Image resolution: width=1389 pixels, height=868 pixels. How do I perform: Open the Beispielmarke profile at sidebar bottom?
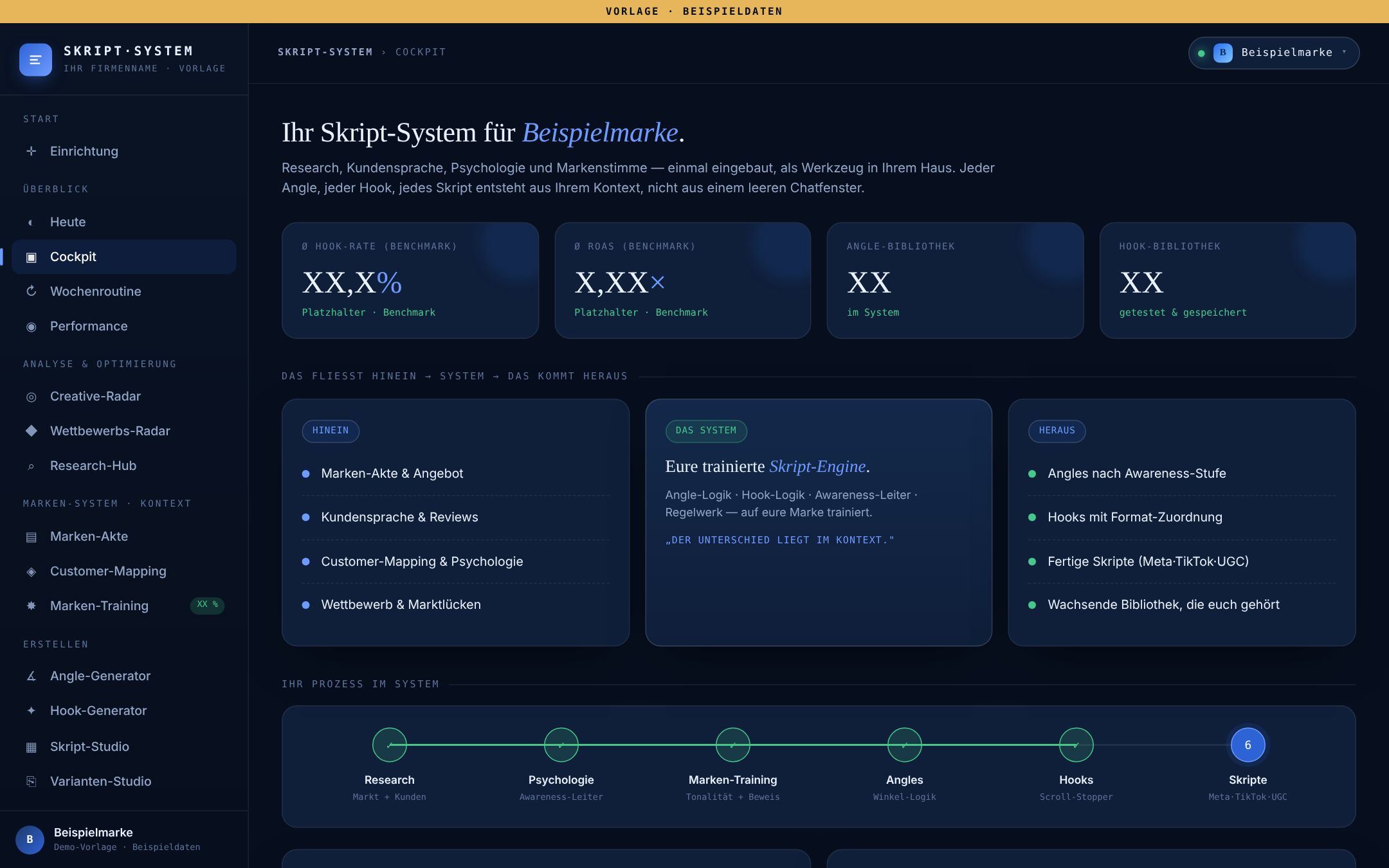[x=123, y=839]
